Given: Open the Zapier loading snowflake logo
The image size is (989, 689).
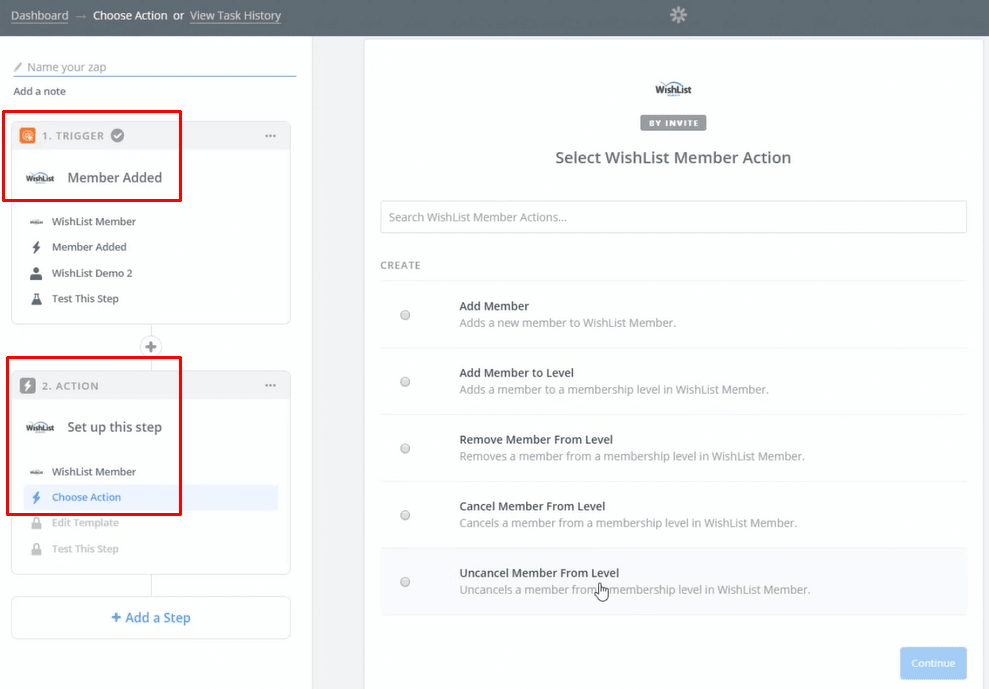Looking at the screenshot, I should [678, 15].
